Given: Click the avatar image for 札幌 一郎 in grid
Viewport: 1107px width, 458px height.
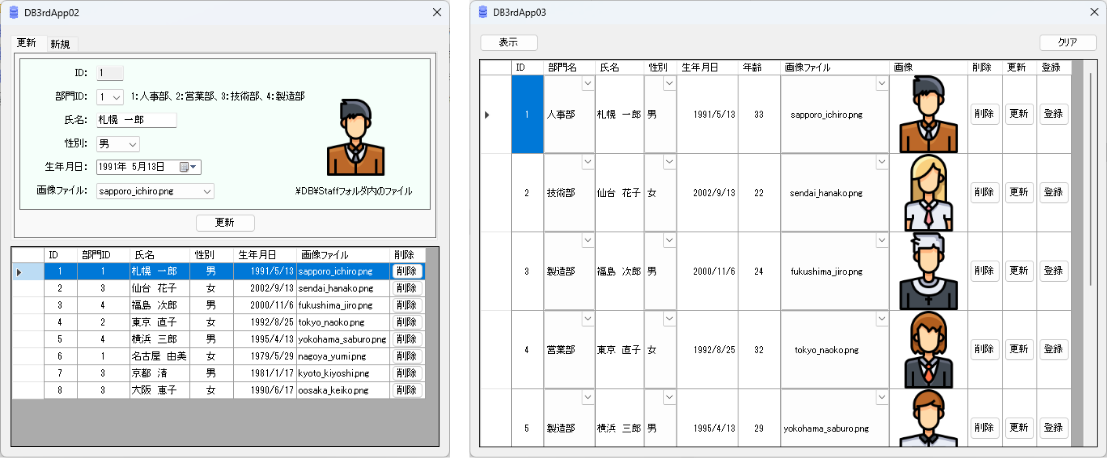Looking at the screenshot, I should (x=927, y=114).
